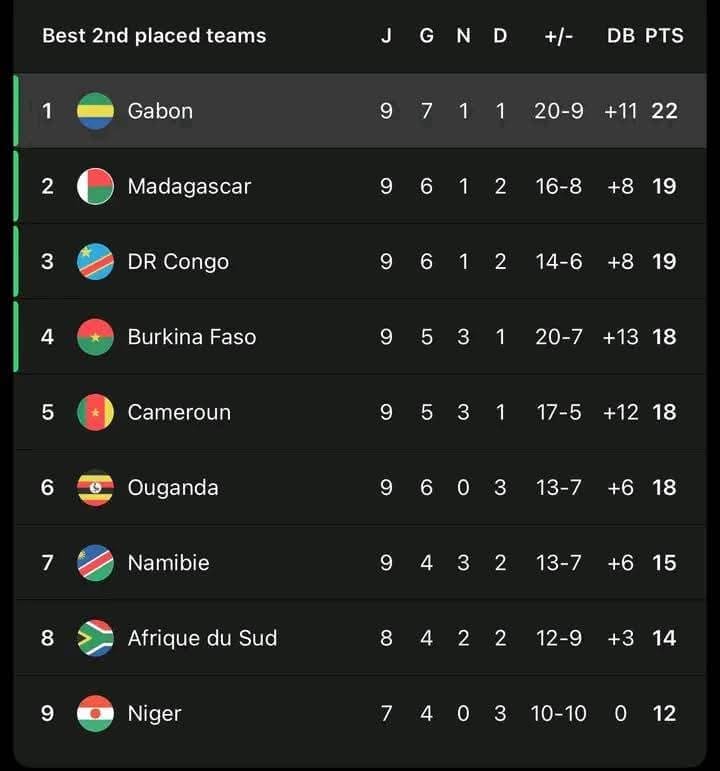The height and width of the screenshot is (771, 720).
Task: Click the DR Congo flag icon
Action: click(95, 262)
